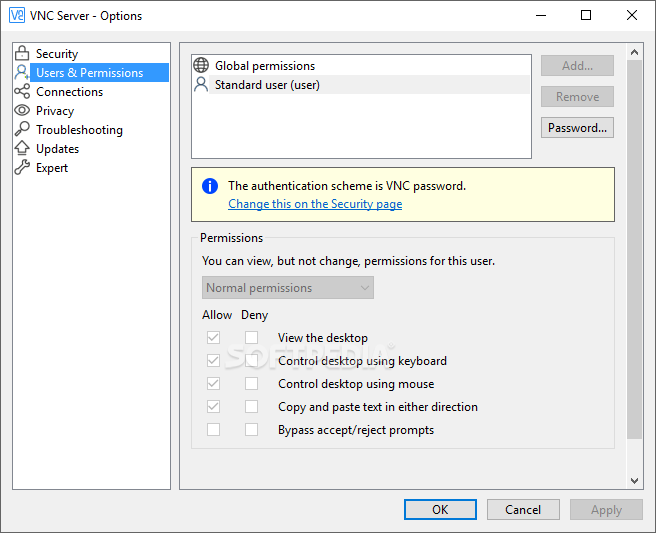Toggle Allow for Bypass accept/reject prompts
The image size is (656, 533).
(x=213, y=429)
